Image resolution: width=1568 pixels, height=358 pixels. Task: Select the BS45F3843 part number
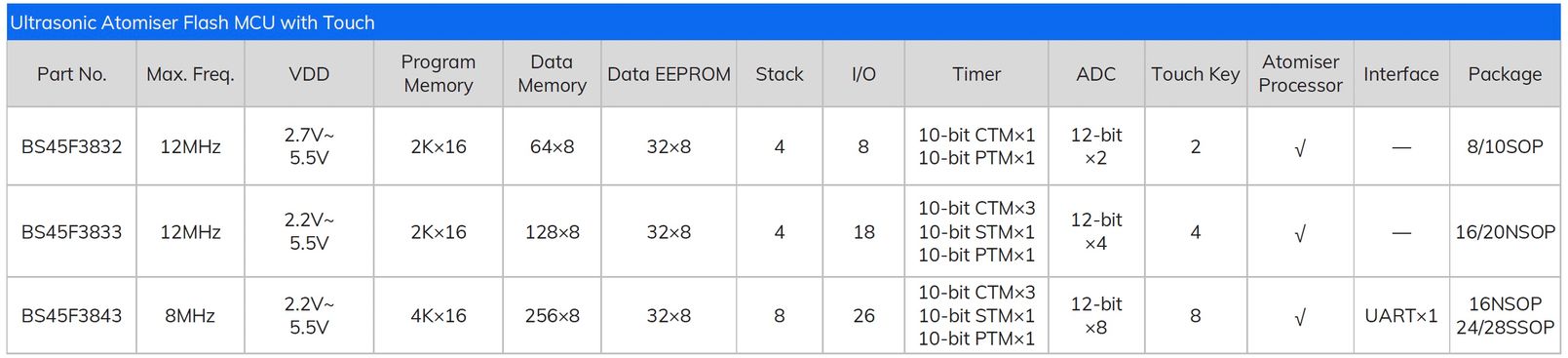pos(71,316)
